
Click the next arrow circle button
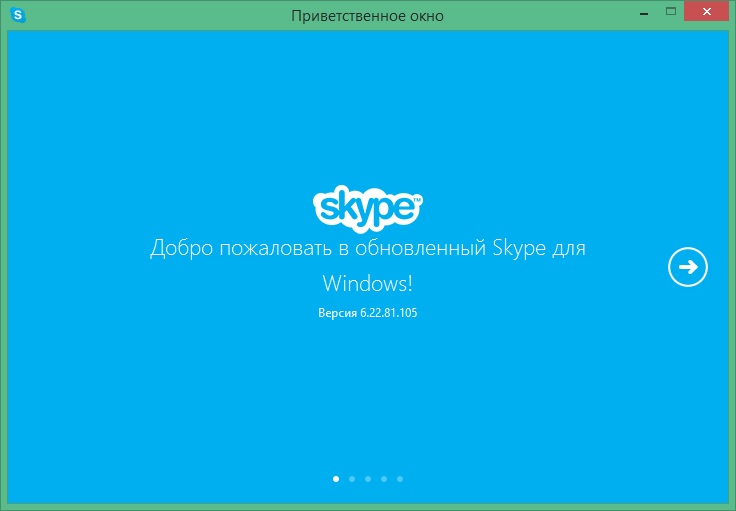pyautogui.click(x=688, y=267)
